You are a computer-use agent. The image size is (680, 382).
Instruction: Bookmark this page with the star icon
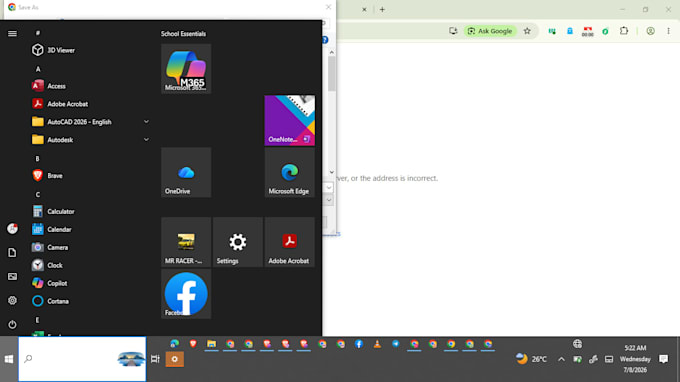point(527,31)
